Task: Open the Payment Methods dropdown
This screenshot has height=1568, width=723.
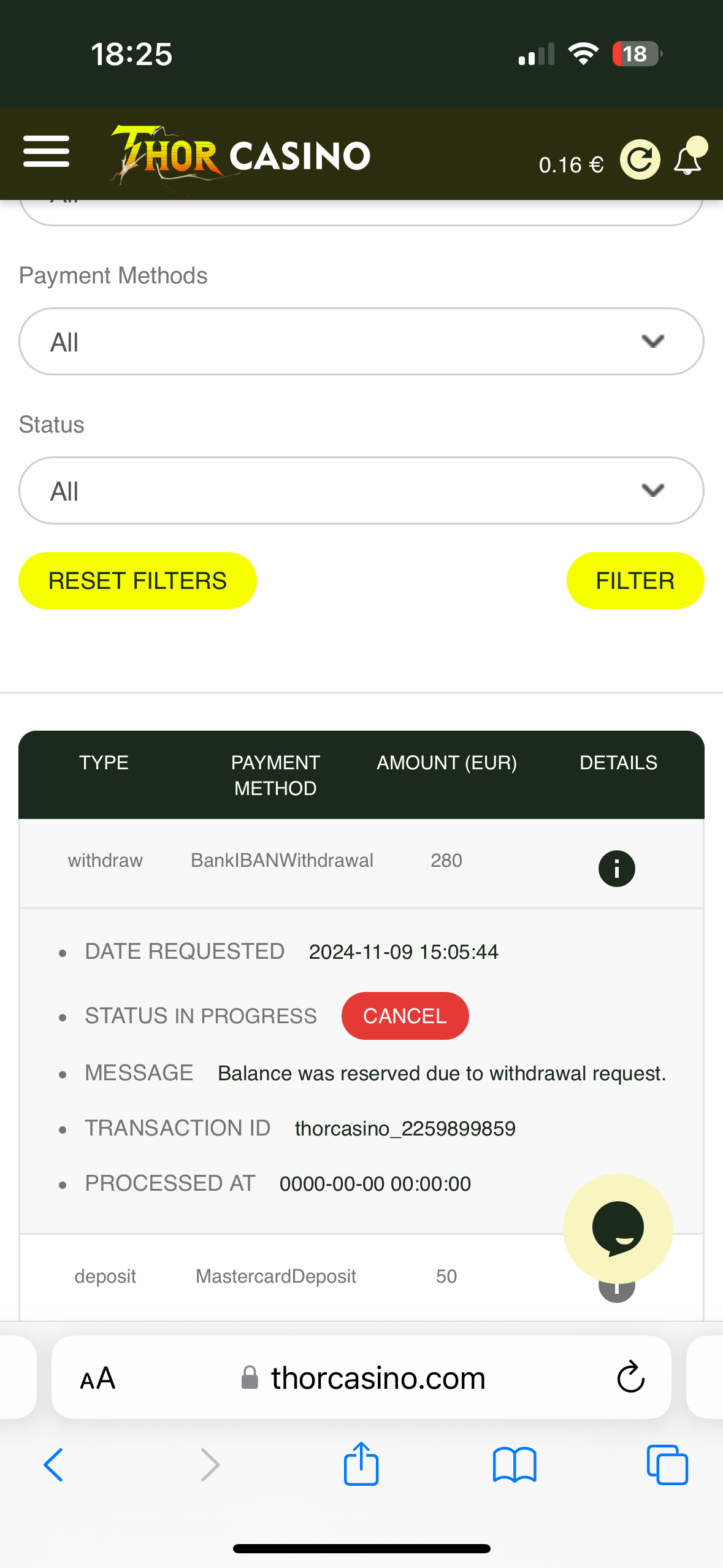Action: point(361,342)
